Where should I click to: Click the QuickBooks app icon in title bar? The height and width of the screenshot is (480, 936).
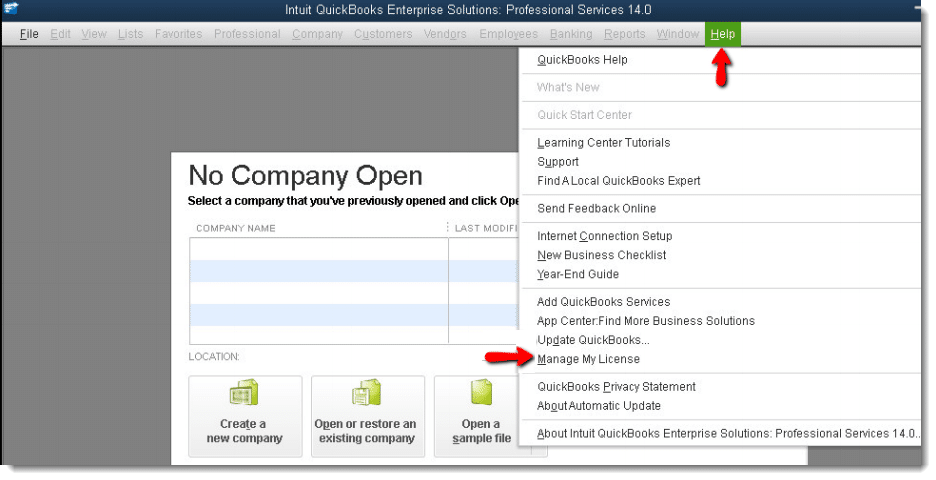point(10,8)
